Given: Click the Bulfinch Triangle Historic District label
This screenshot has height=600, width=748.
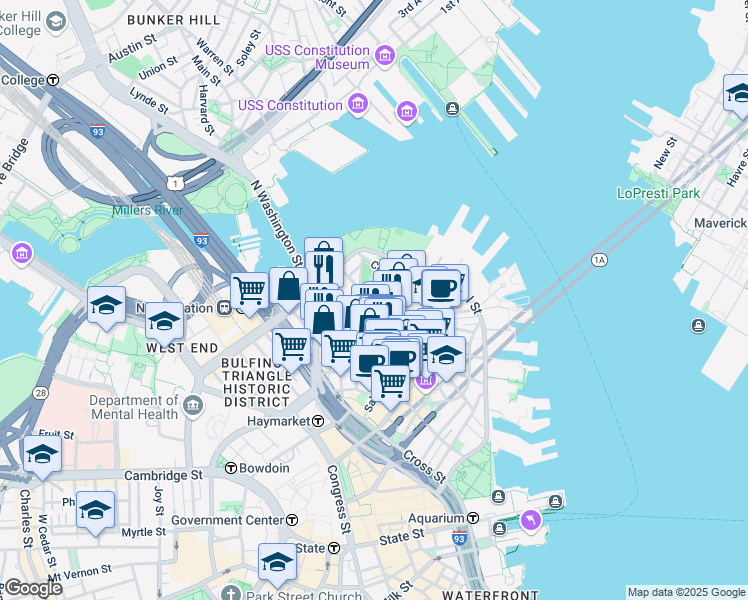Looking at the screenshot, I should [257, 383].
